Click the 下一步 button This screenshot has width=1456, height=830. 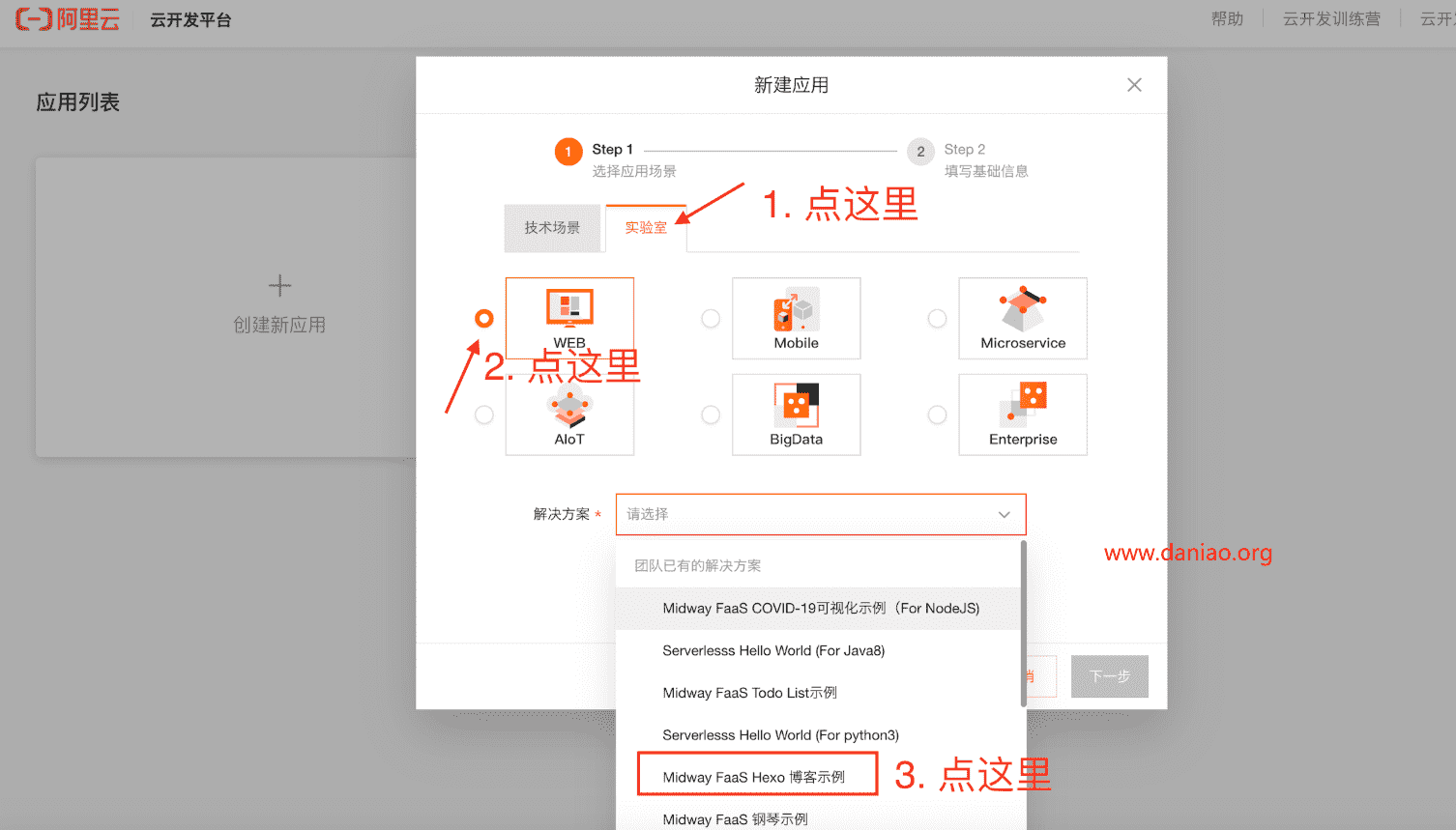1109,676
